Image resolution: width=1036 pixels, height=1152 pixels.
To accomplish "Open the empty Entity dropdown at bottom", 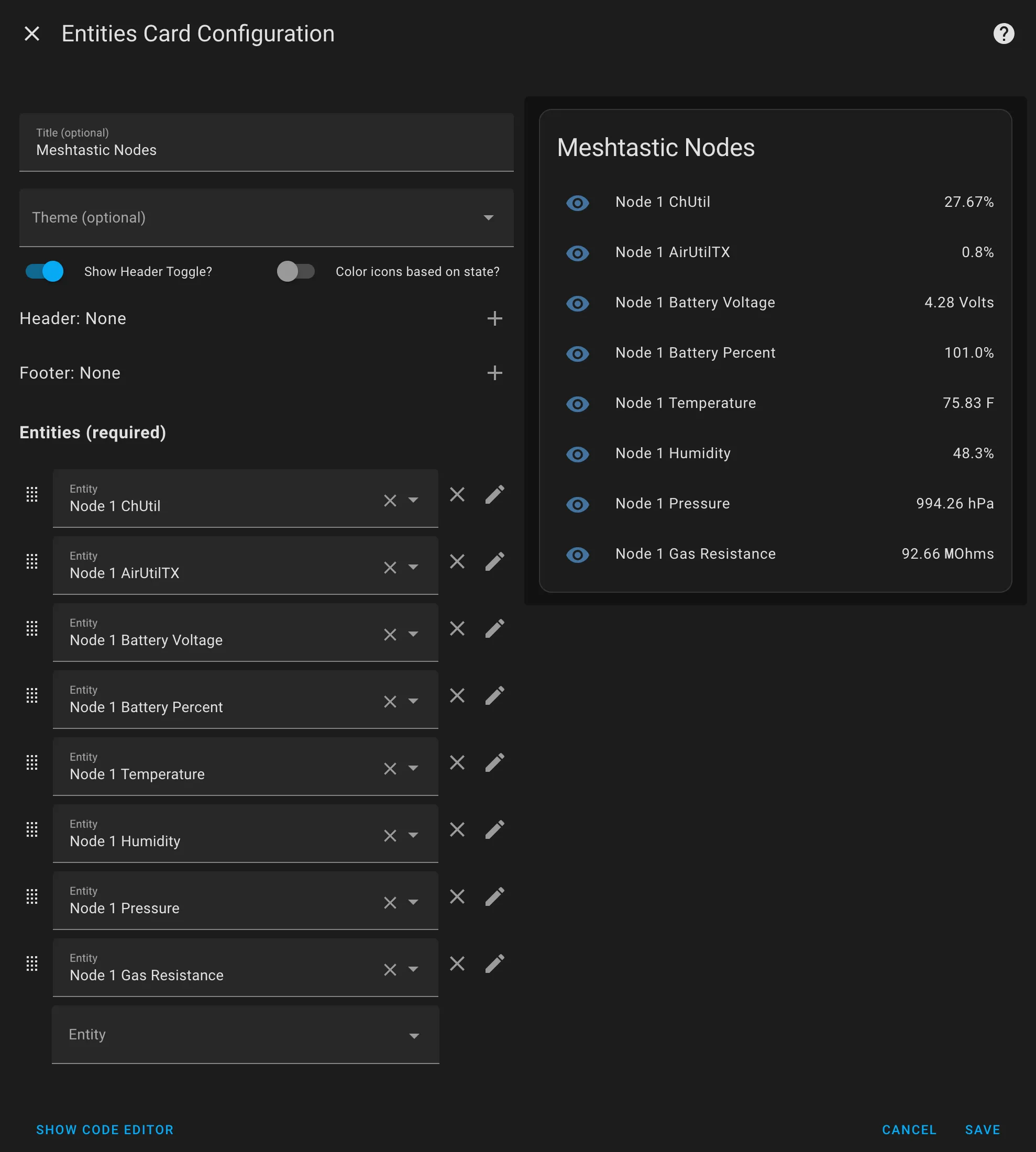I will tap(245, 1034).
